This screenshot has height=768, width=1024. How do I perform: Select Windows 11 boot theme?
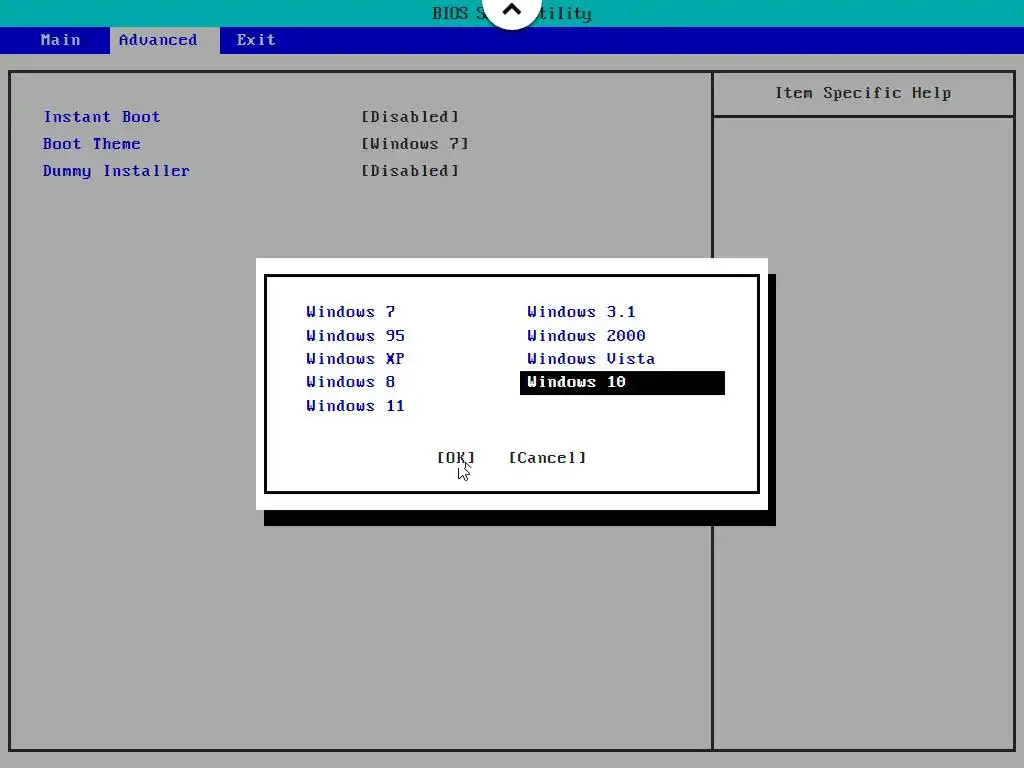coord(355,406)
